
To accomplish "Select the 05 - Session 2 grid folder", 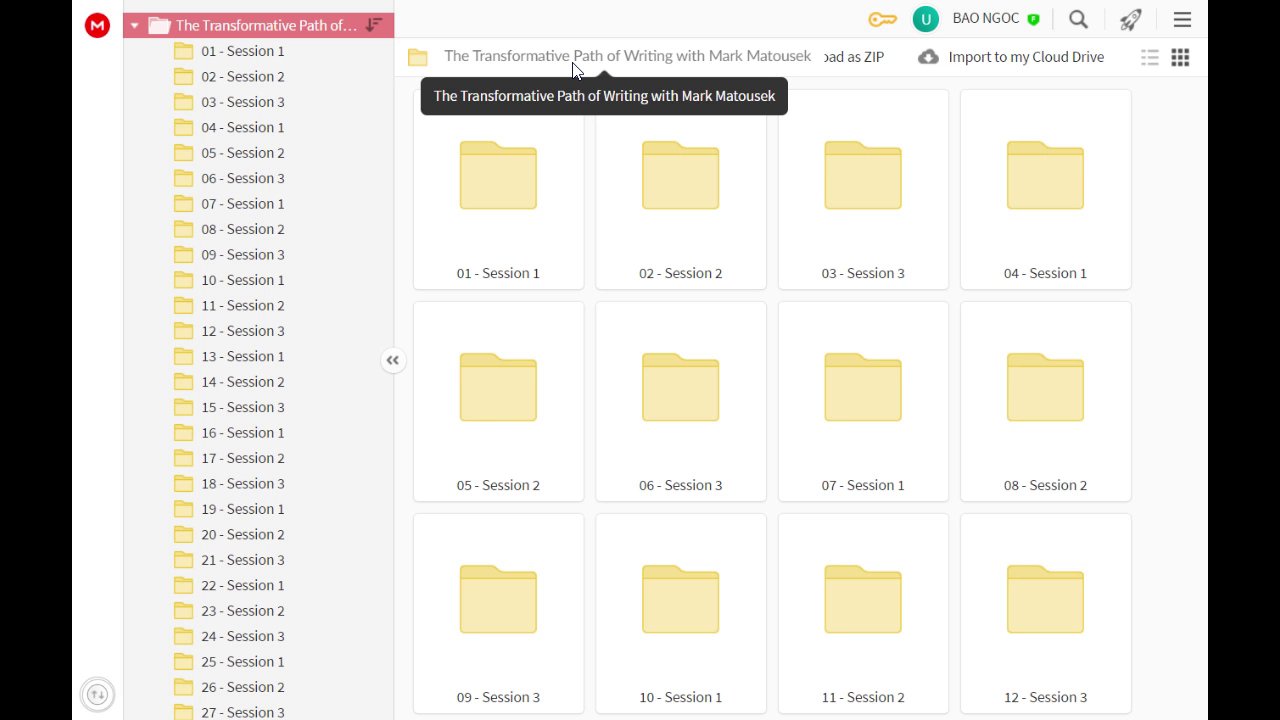I will tap(498, 401).
